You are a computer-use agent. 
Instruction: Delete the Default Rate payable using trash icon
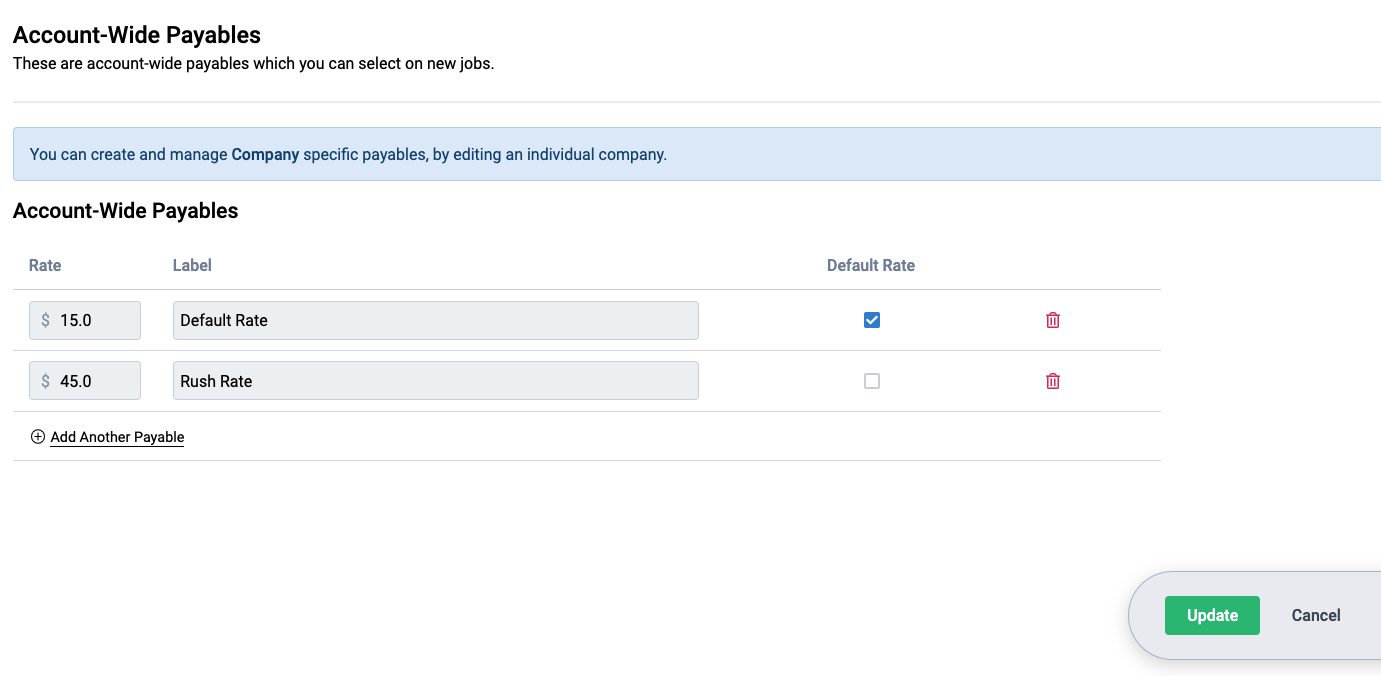coord(1052,319)
